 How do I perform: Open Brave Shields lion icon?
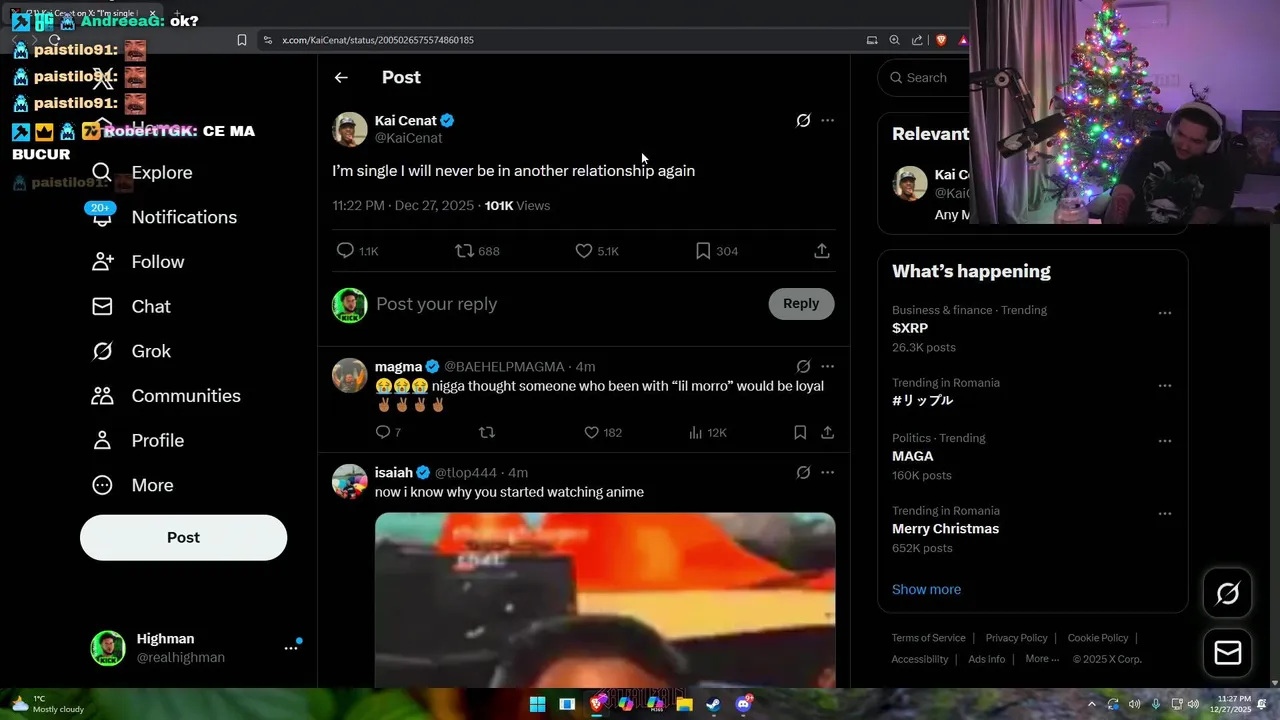(x=941, y=40)
